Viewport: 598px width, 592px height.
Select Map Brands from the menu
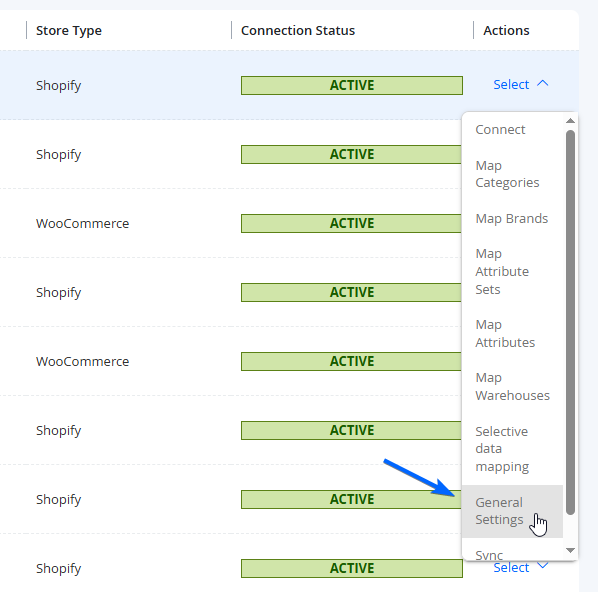click(x=512, y=219)
